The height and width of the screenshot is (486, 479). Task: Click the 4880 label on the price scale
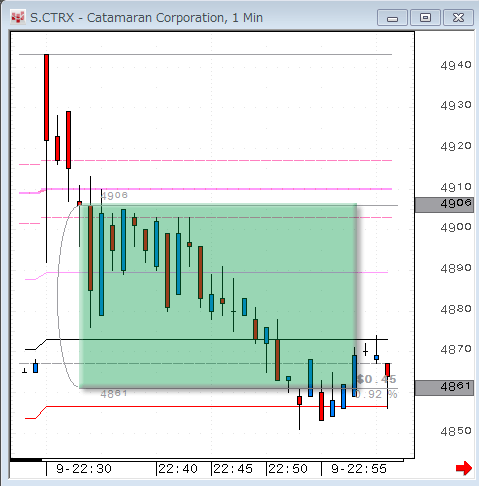[456, 309]
